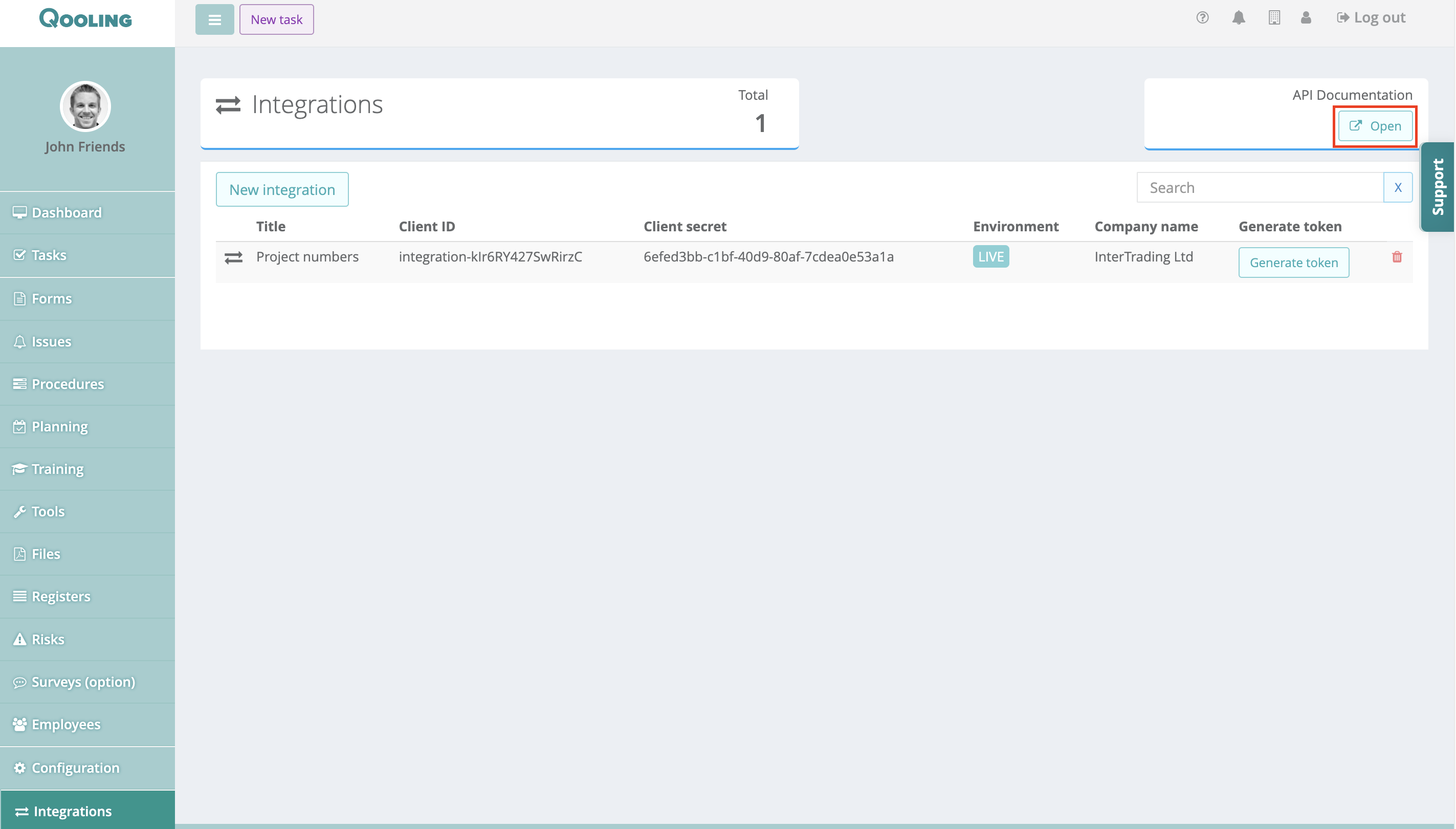Open the Support side tab
The height and width of the screenshot is (829, 1456).
click(x=1437, y=187)
